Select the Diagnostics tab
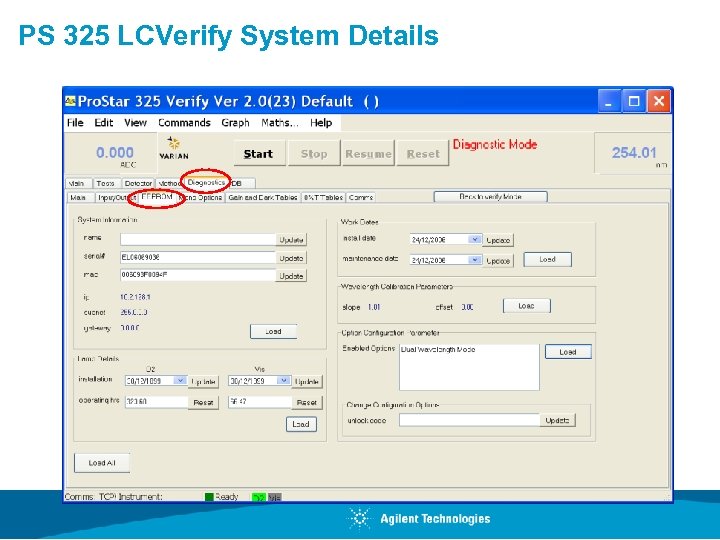The height and width of the screenshot is (540, 720). tap(206, 182)
